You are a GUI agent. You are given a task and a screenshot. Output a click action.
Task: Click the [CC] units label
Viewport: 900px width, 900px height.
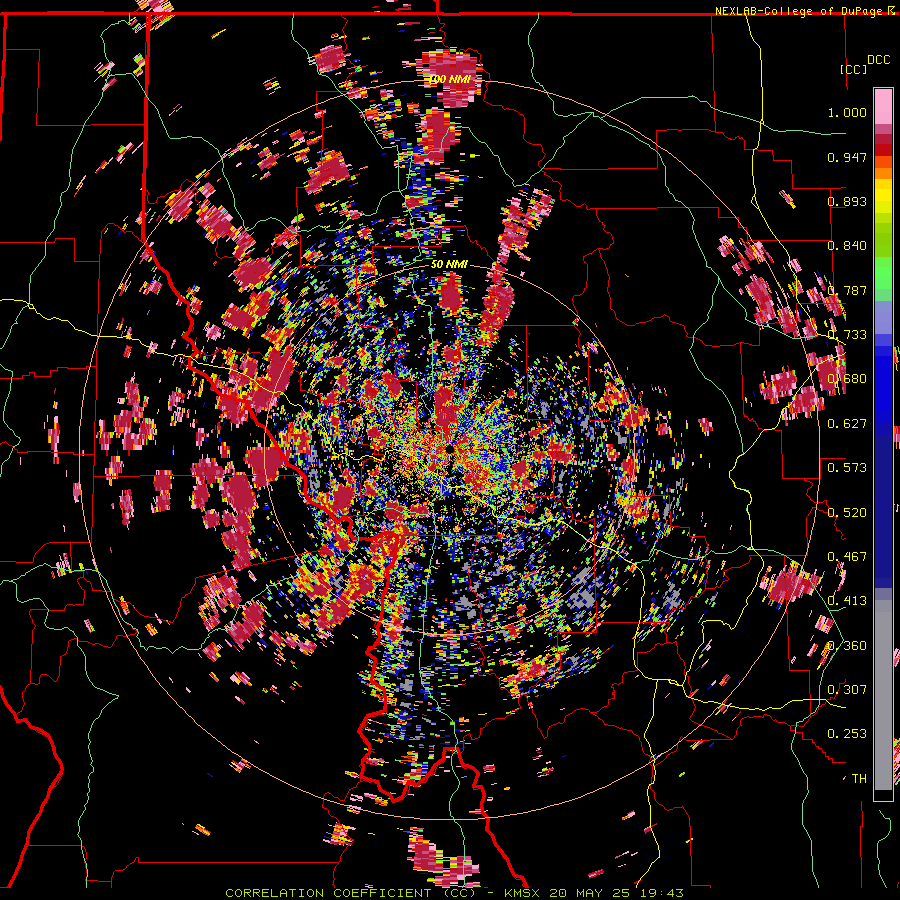(853, 69)
